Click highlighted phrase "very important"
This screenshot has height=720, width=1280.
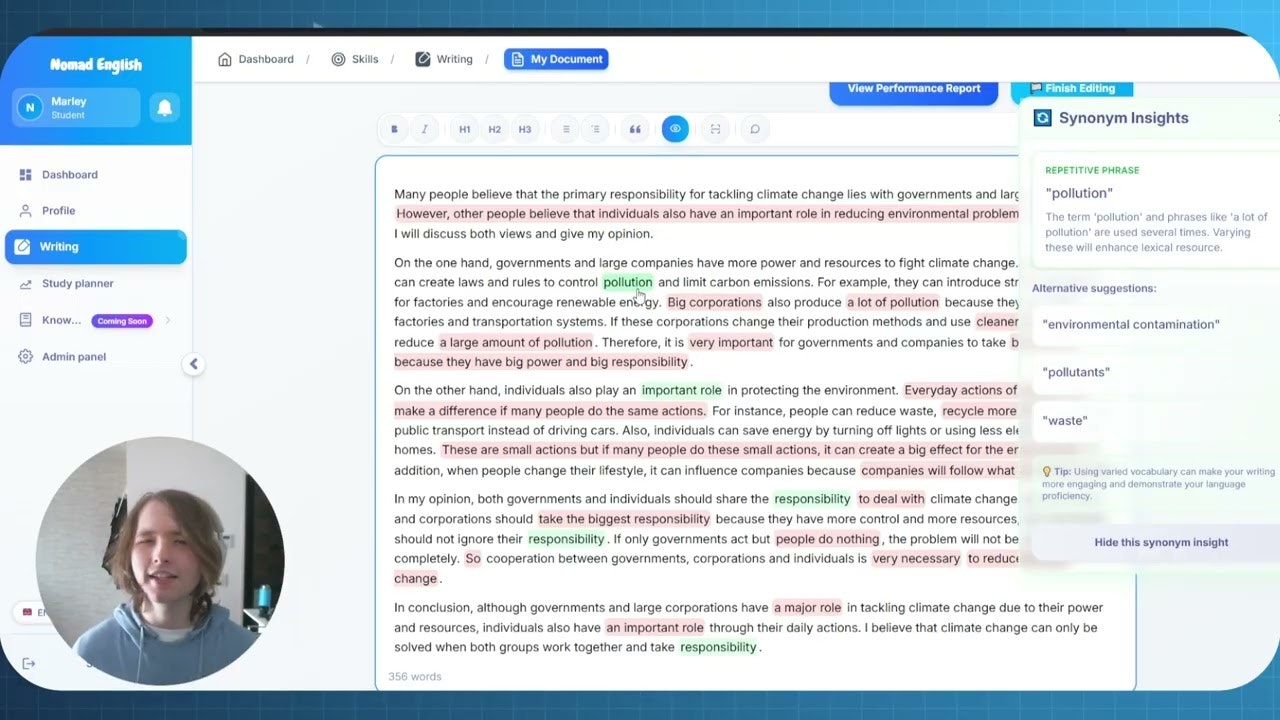coord(731,342)
